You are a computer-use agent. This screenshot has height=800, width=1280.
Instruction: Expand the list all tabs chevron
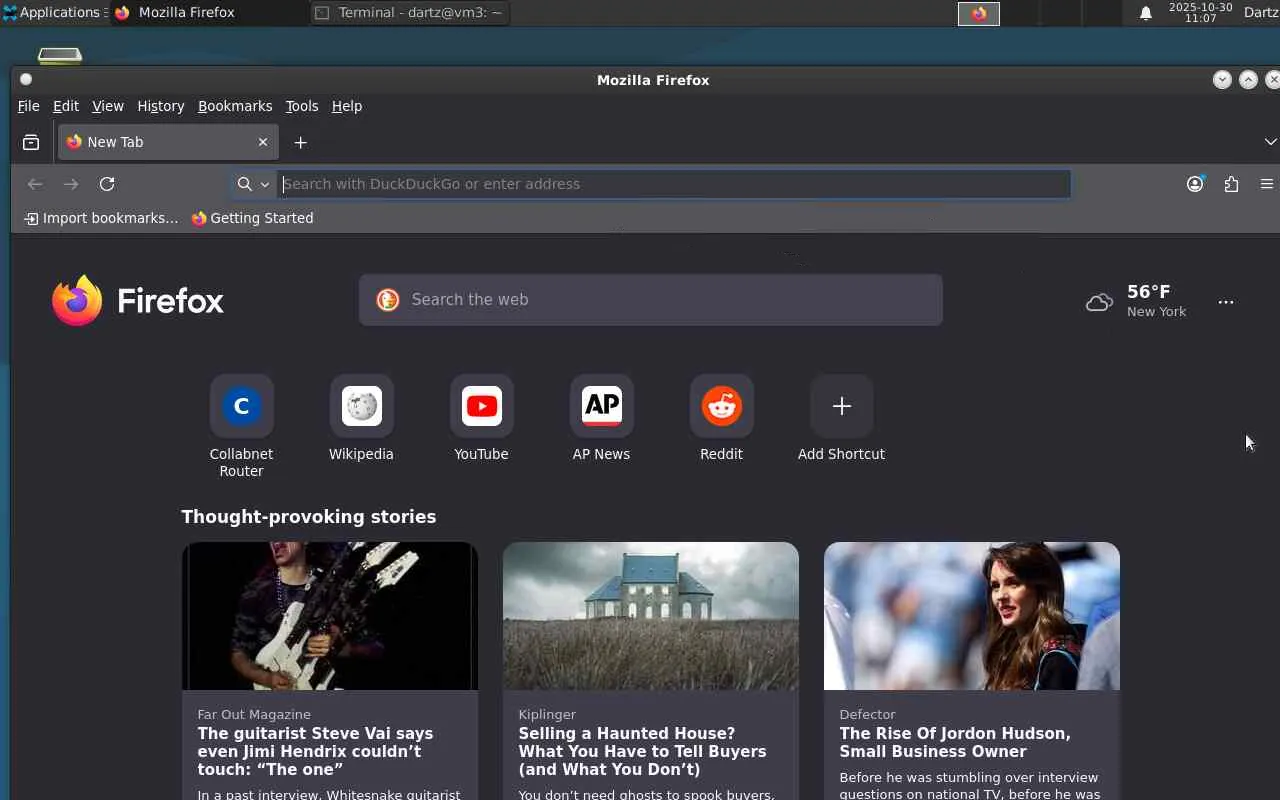coord(1270,142)
